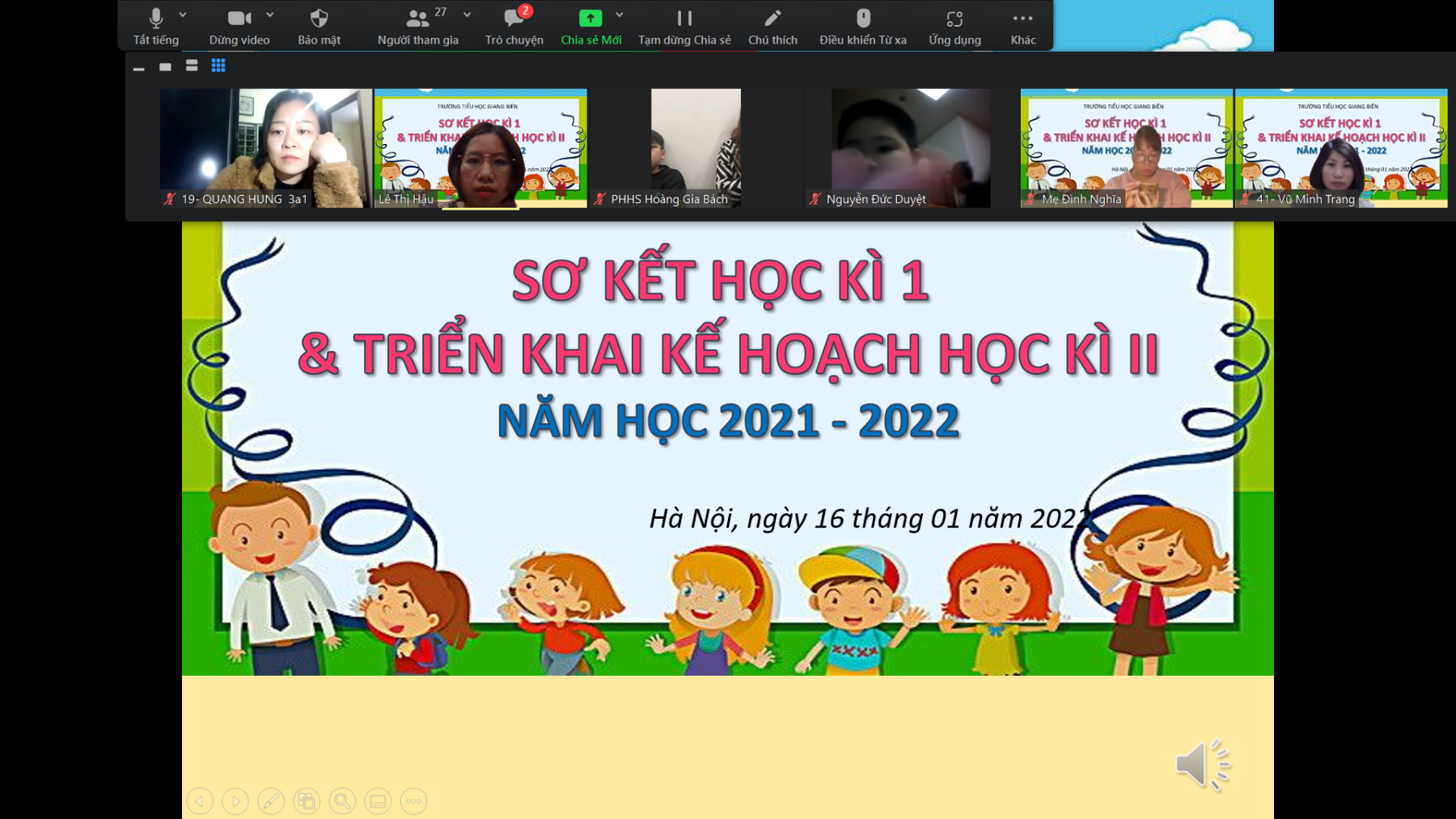The image size is (1456, 819).
Task: Open the see-all-slides icon in slideshow controls
Action: (307, 801)
